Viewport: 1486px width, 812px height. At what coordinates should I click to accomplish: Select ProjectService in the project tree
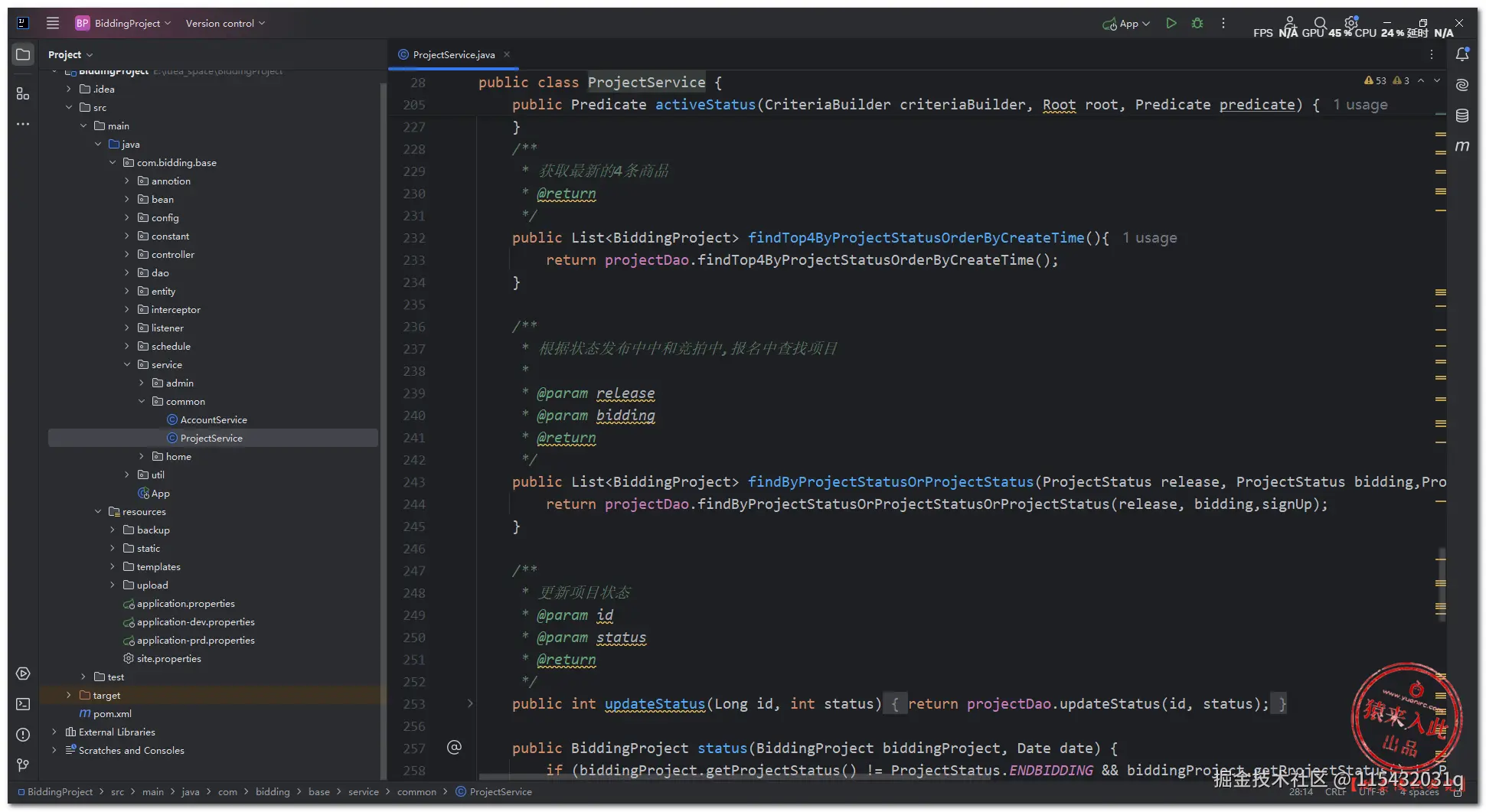coord(211,438)
